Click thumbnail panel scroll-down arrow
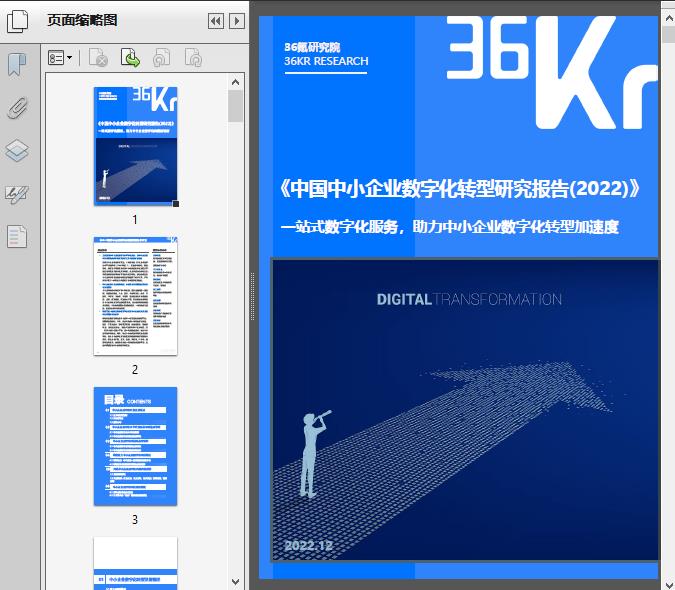Image resolution: width=675 pixels, height=590 pixels. point(235,581)
